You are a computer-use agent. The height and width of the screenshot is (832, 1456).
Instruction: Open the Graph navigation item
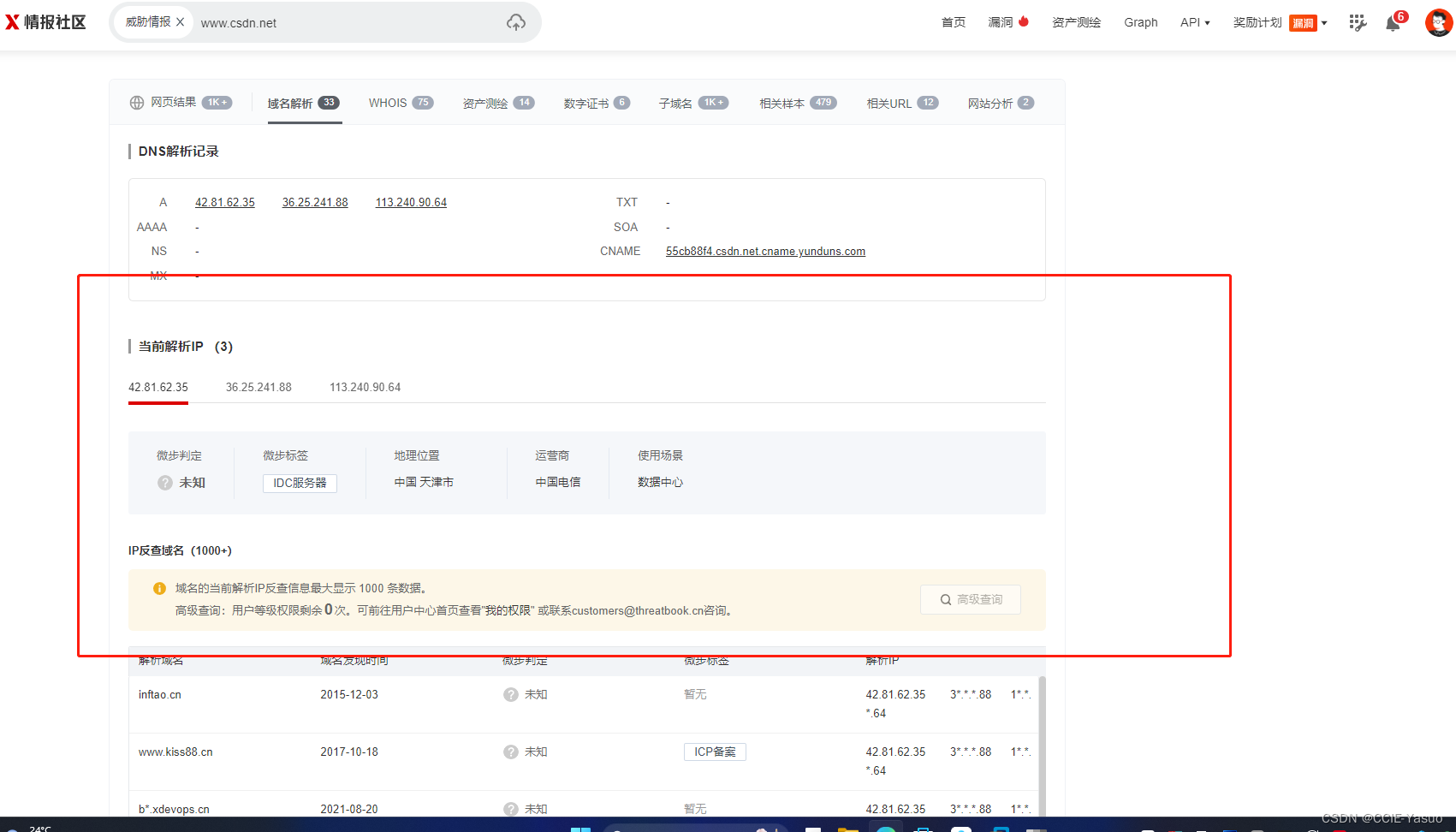1141,22
